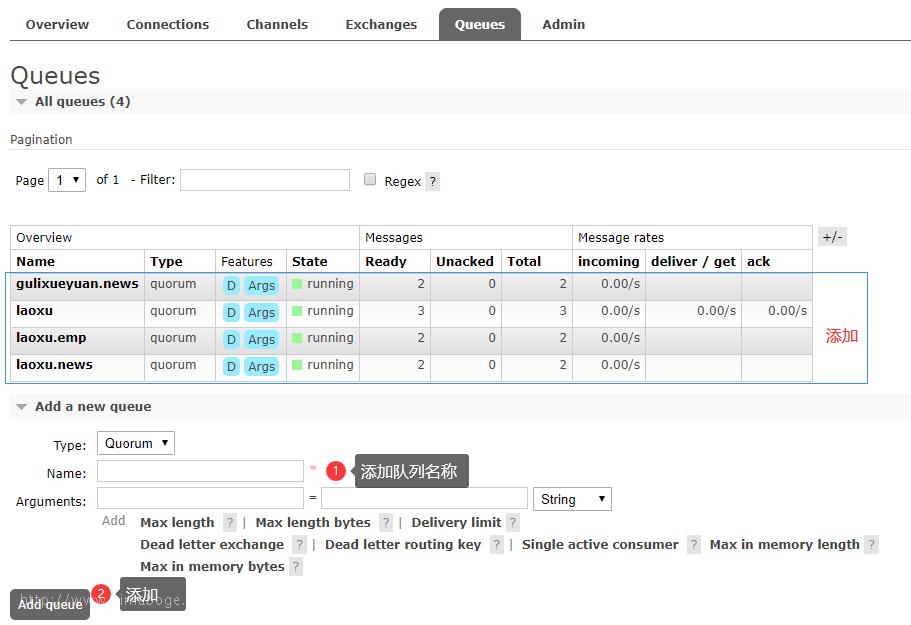Sort queues by the Type column

[166, 261]
